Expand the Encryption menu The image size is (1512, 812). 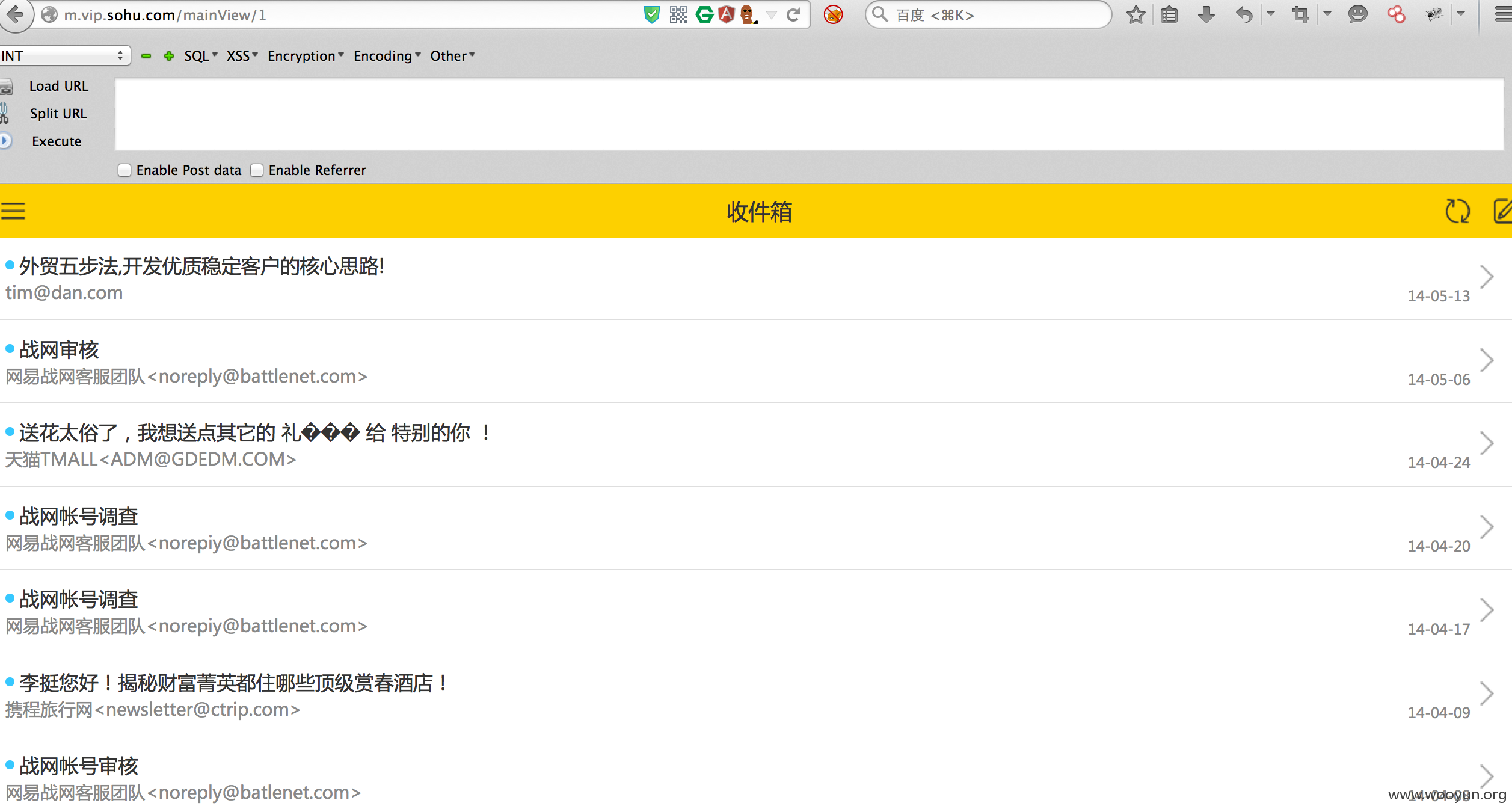(x=306, y=56)
